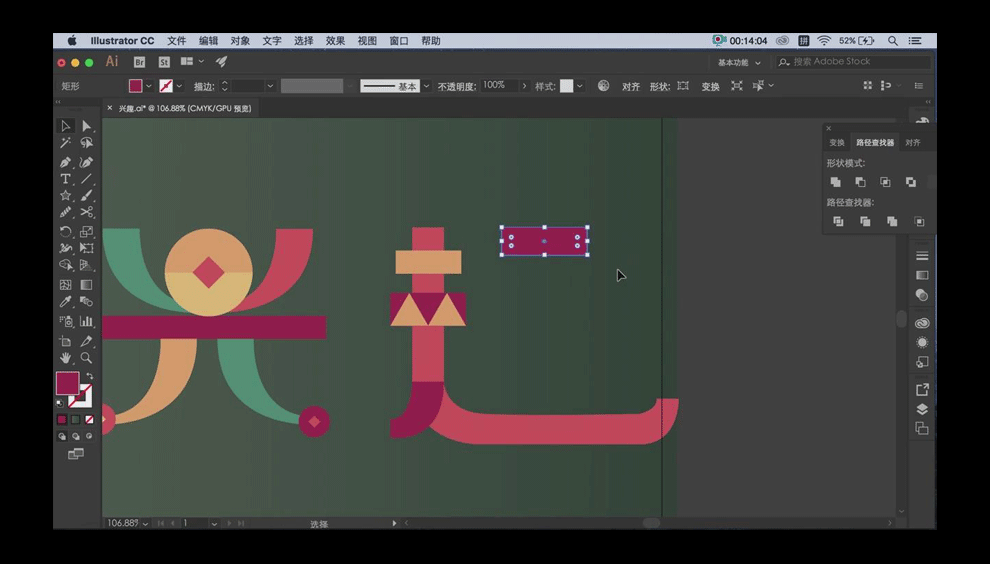Activate the Hand tool
Viewport: 990px width, 564px height.
66,357
